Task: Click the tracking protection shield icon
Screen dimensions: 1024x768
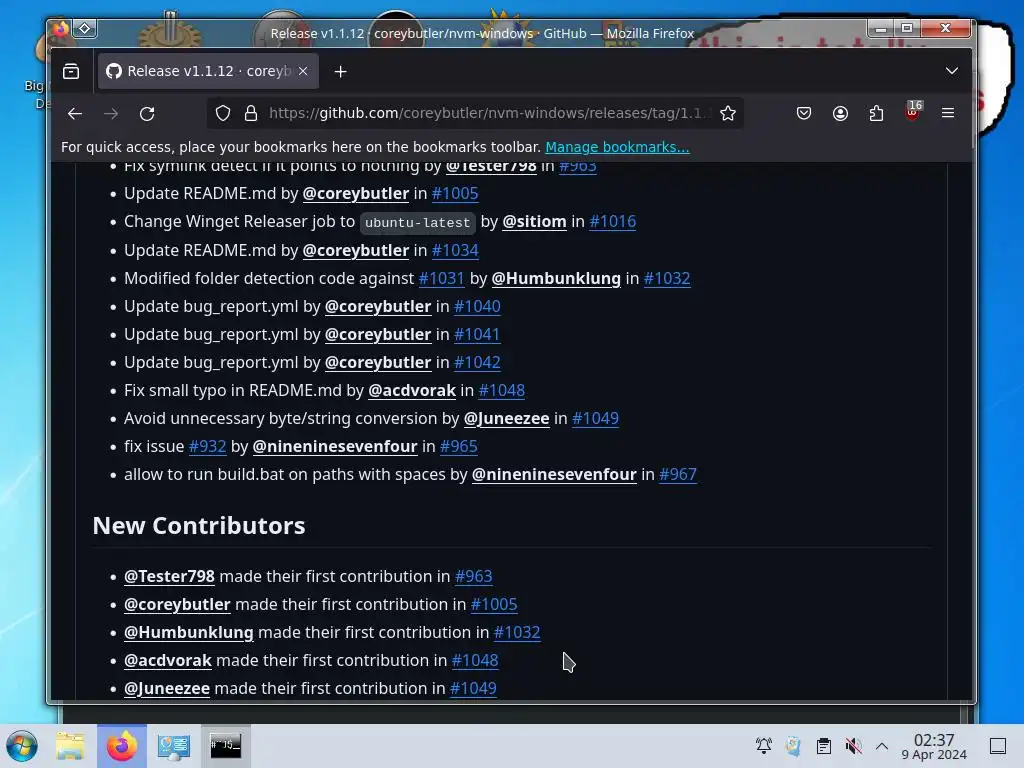Action: pyautogui.click(x=223, y=114)
